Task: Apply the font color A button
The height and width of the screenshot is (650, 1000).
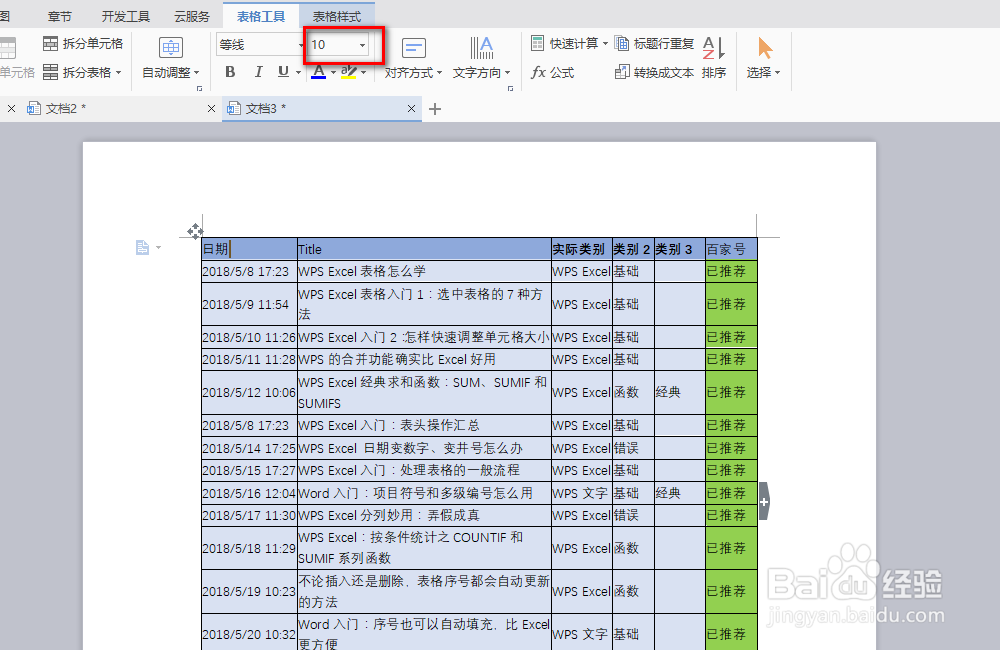Action: click(319, 72)
